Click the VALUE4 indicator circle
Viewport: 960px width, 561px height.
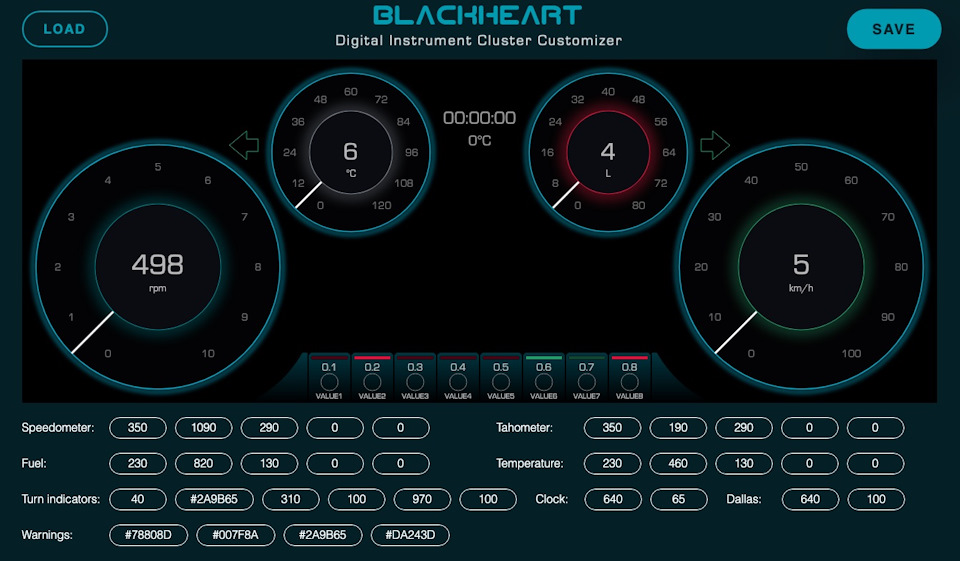point(458,381)
